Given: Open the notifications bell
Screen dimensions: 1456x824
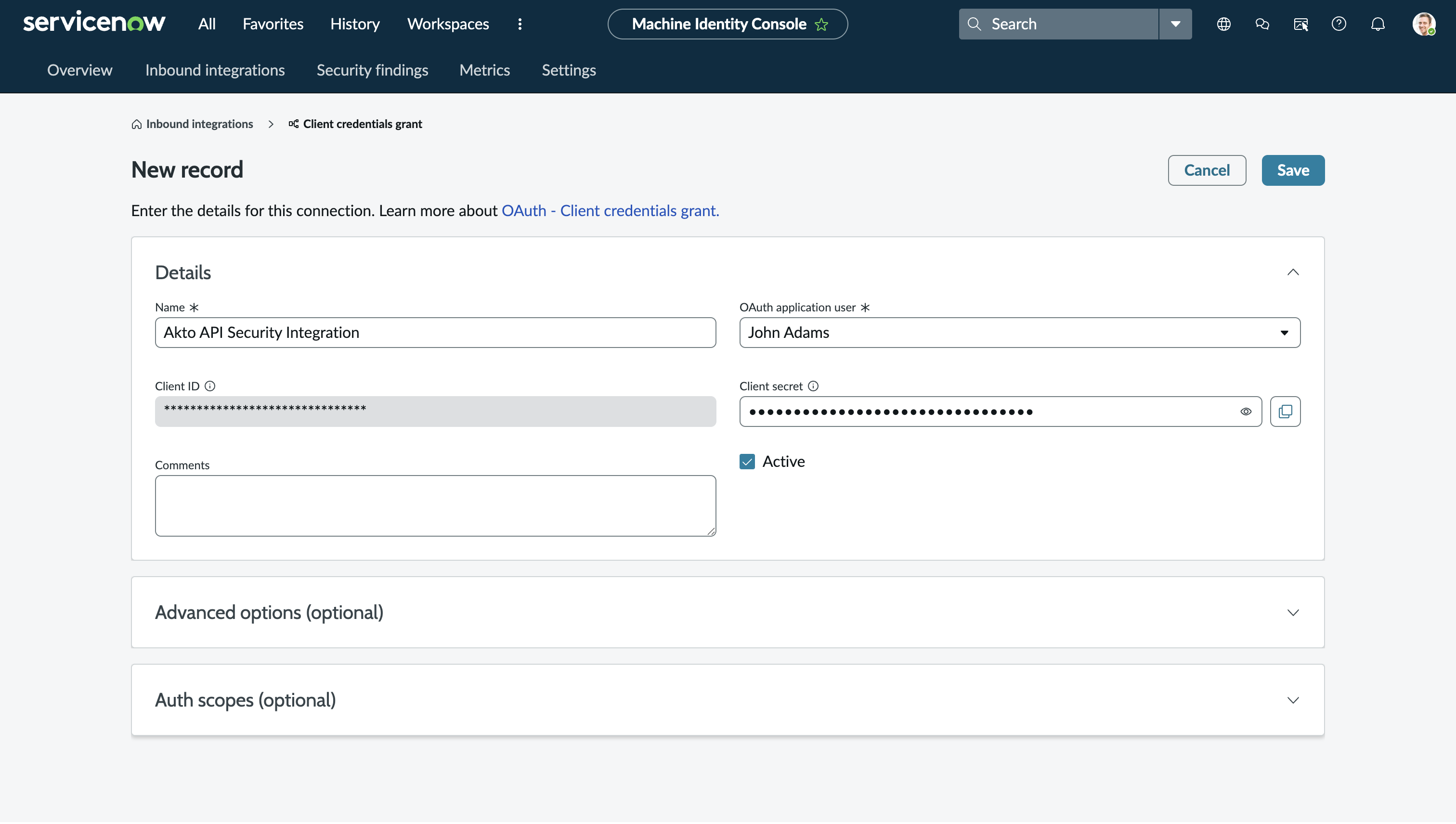Looking at the screenshot, I should (x=1378, y=24).
